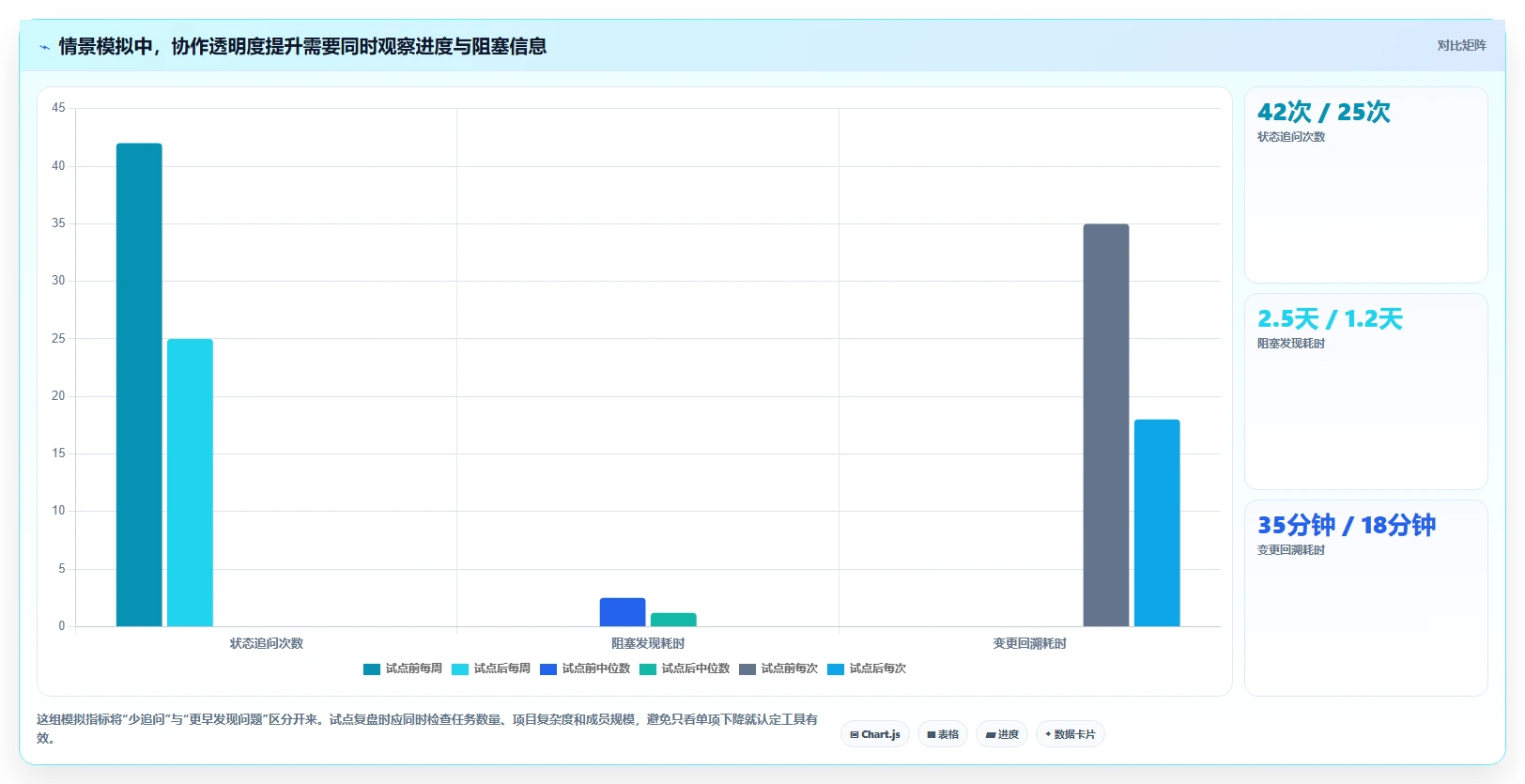Click the blue 试点前中位数 bar
This screenshot has height=784, width=1525.
623,612
